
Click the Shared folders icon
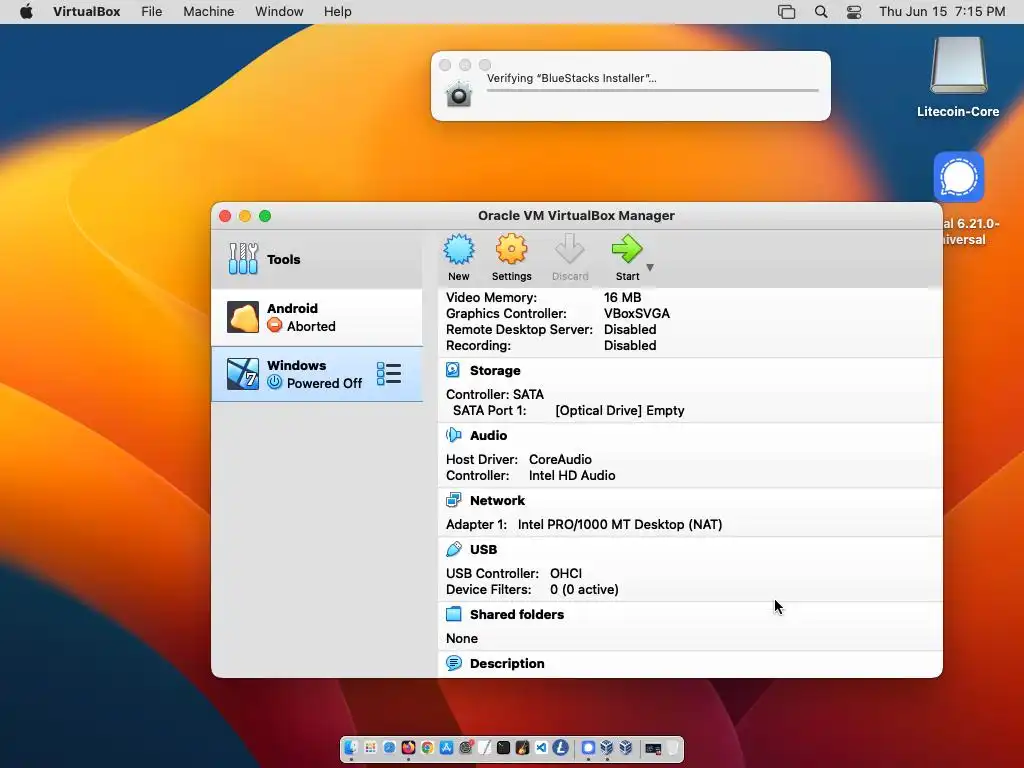(453, 614)
